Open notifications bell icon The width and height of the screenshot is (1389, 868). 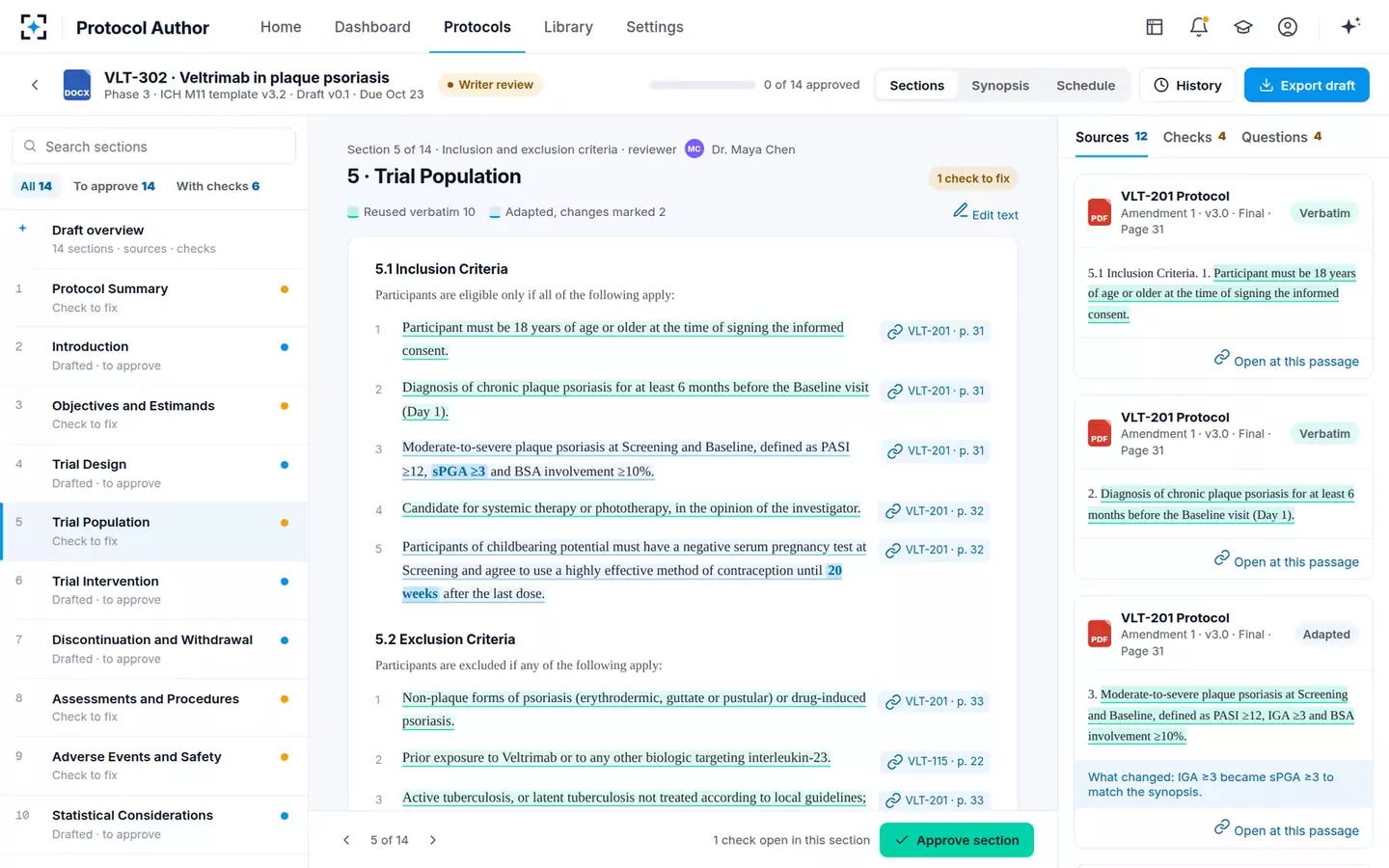pyautogui.click(x=1199, y=27)
